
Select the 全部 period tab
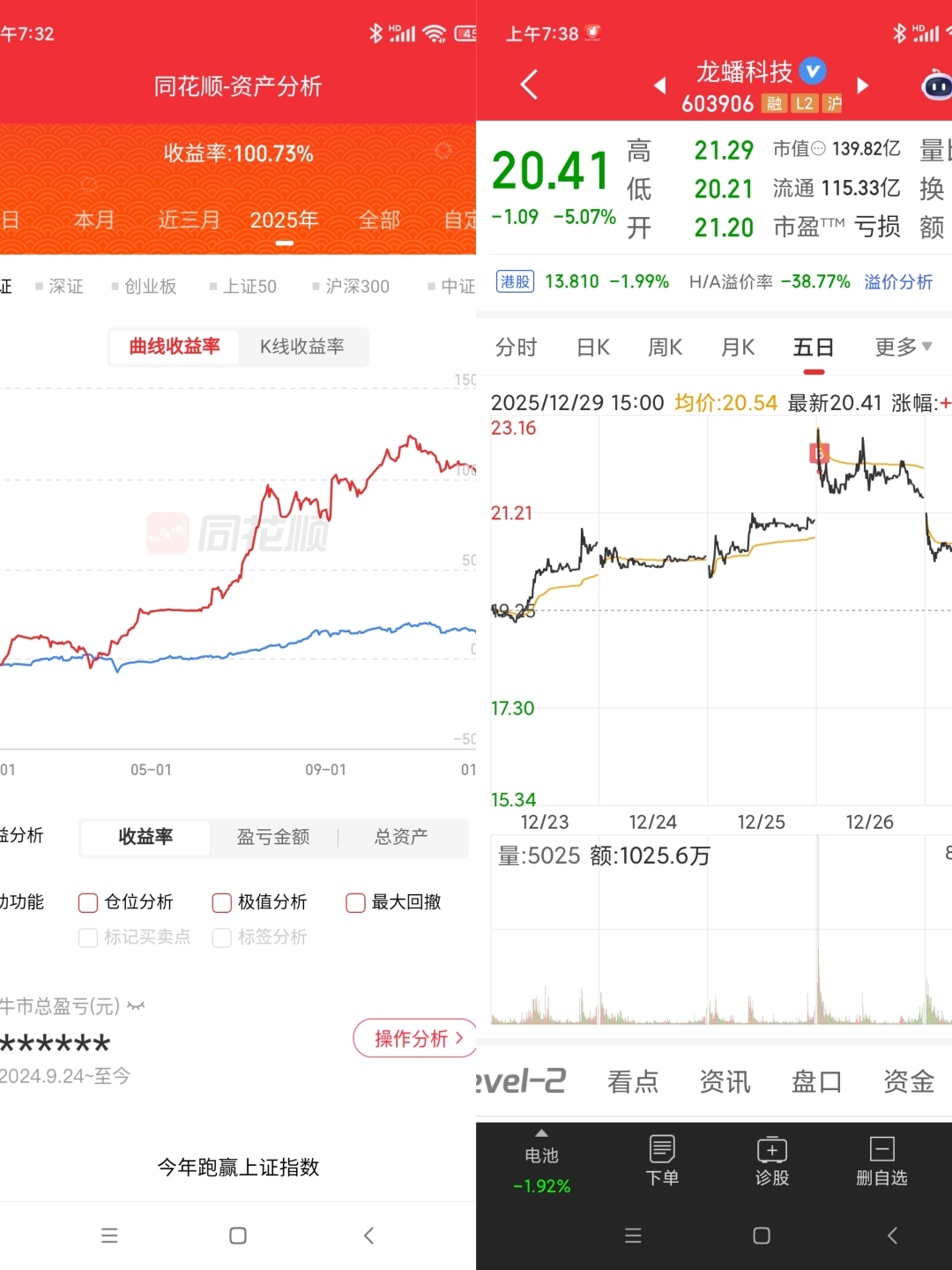click(x=379, y=220)
